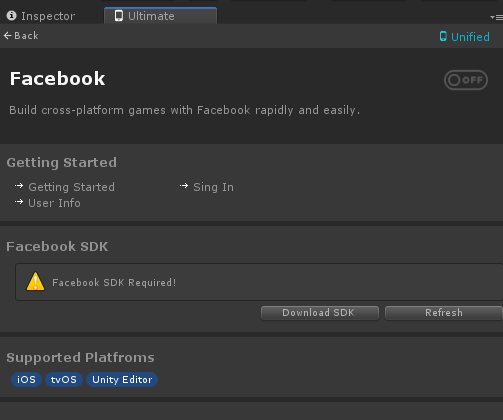This screenshot has width=503, height=420.
Task: Click the phone icon beside Unified
Action: pos(443,36)
